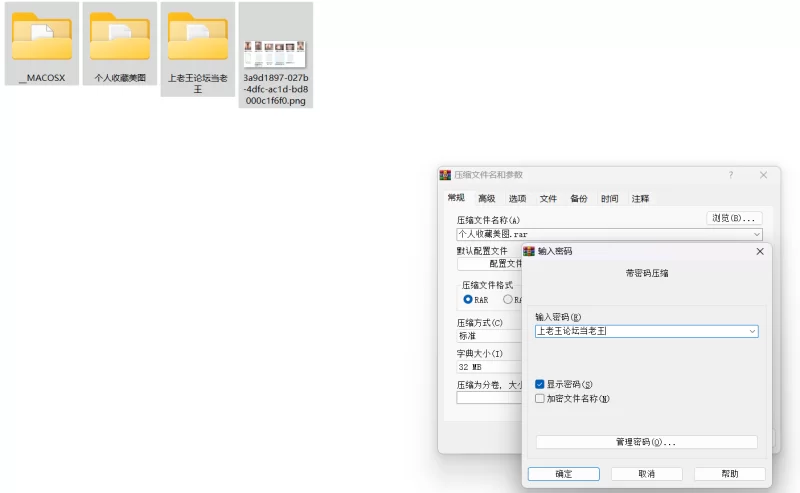Click the 管理密码(O)... button

coord(646,442)
